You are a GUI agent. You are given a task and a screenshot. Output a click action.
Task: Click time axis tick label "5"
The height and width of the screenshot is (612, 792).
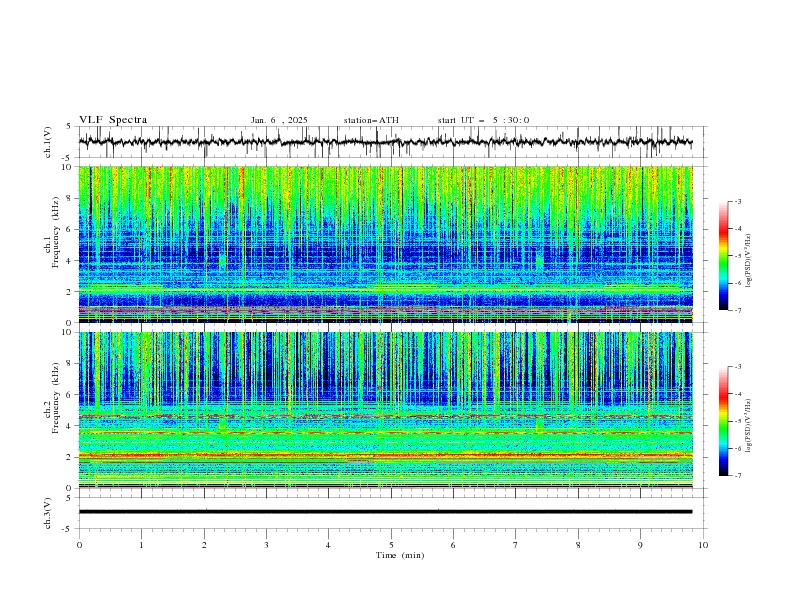coord(391,545)
